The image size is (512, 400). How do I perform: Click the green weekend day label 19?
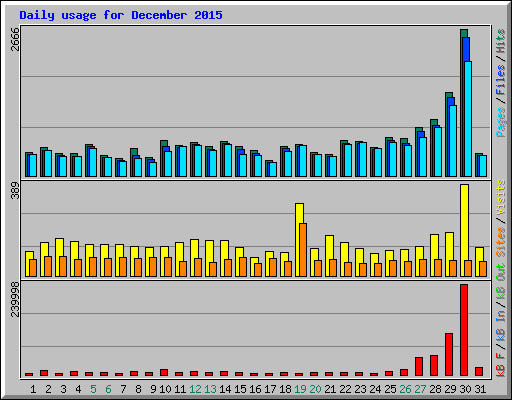[300, 389]
